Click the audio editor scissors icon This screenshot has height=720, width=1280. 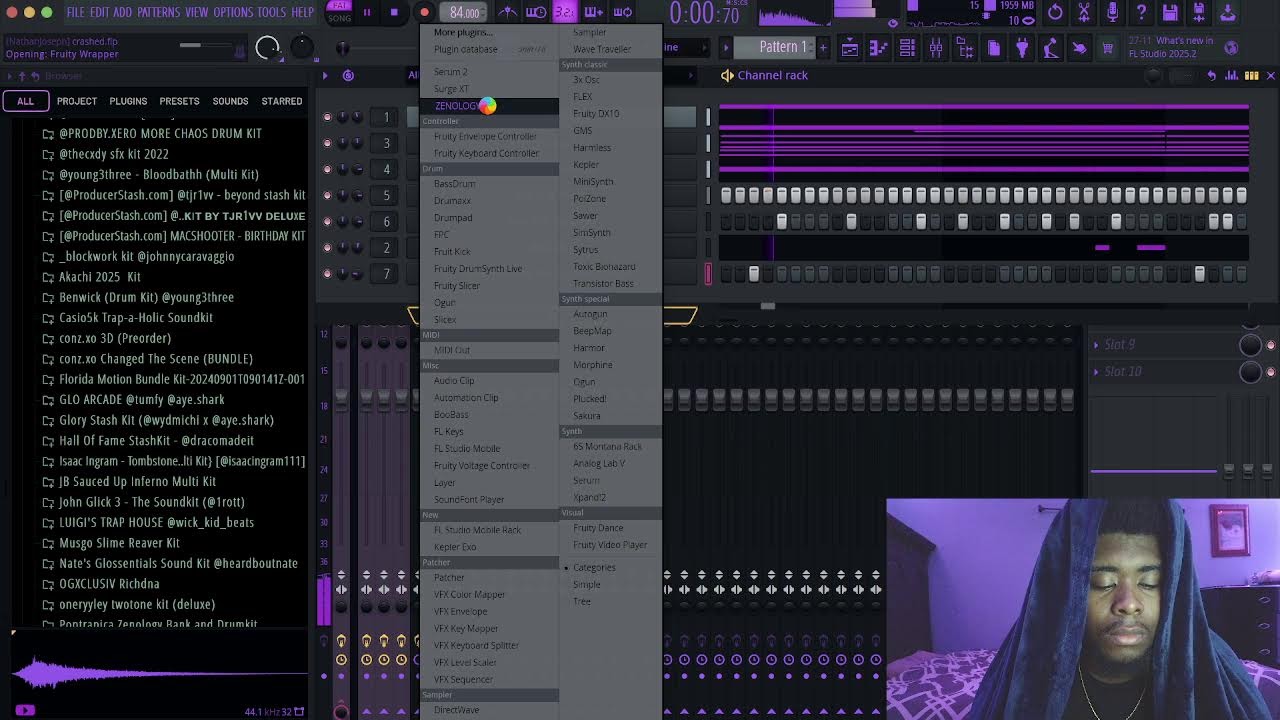(x=1084, y=13)
